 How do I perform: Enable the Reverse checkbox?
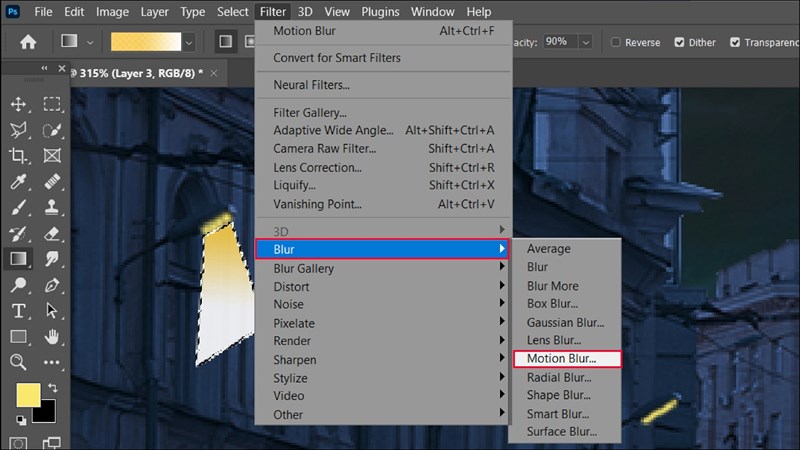(x=616, y=42)
